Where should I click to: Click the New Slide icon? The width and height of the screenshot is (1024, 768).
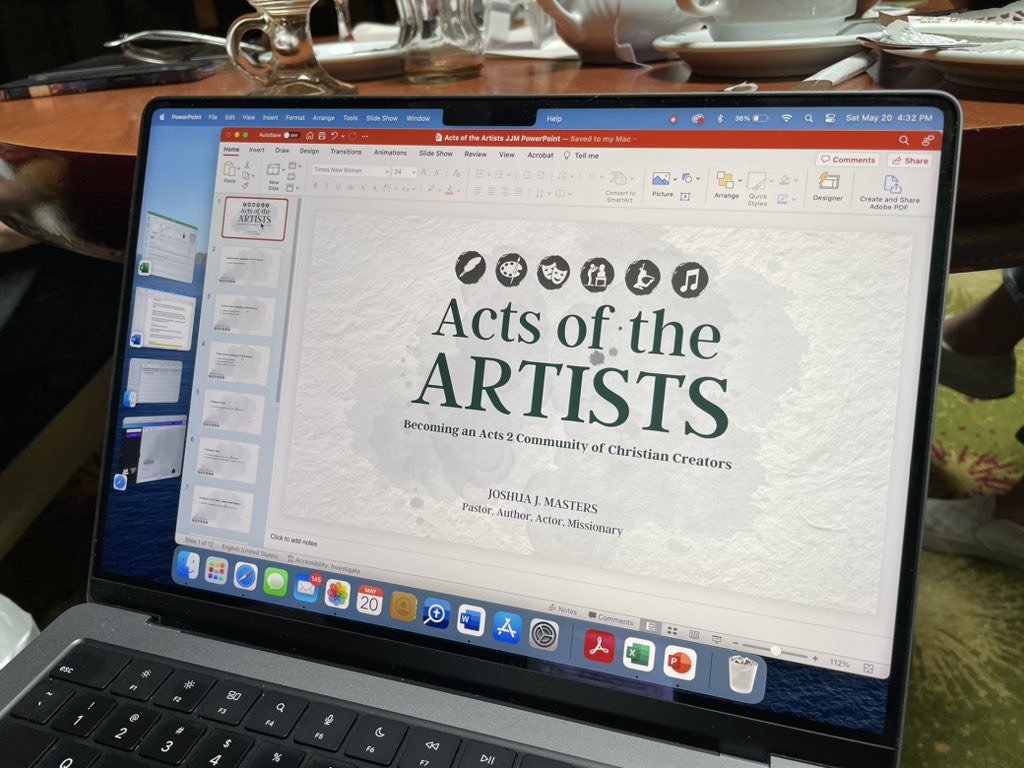274,170
